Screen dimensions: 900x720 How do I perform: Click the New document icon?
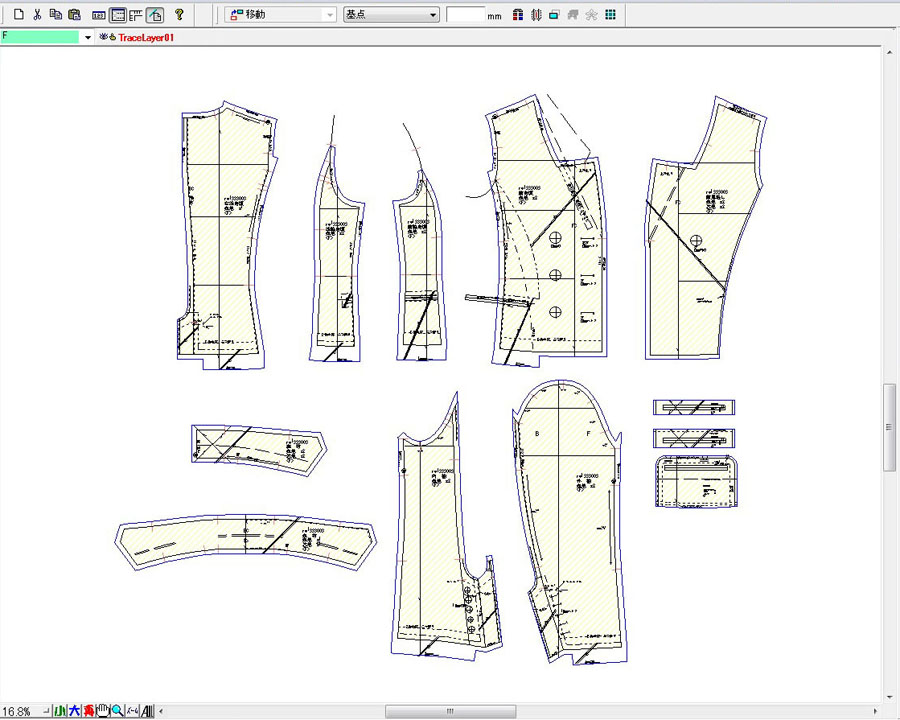[18, 15]
